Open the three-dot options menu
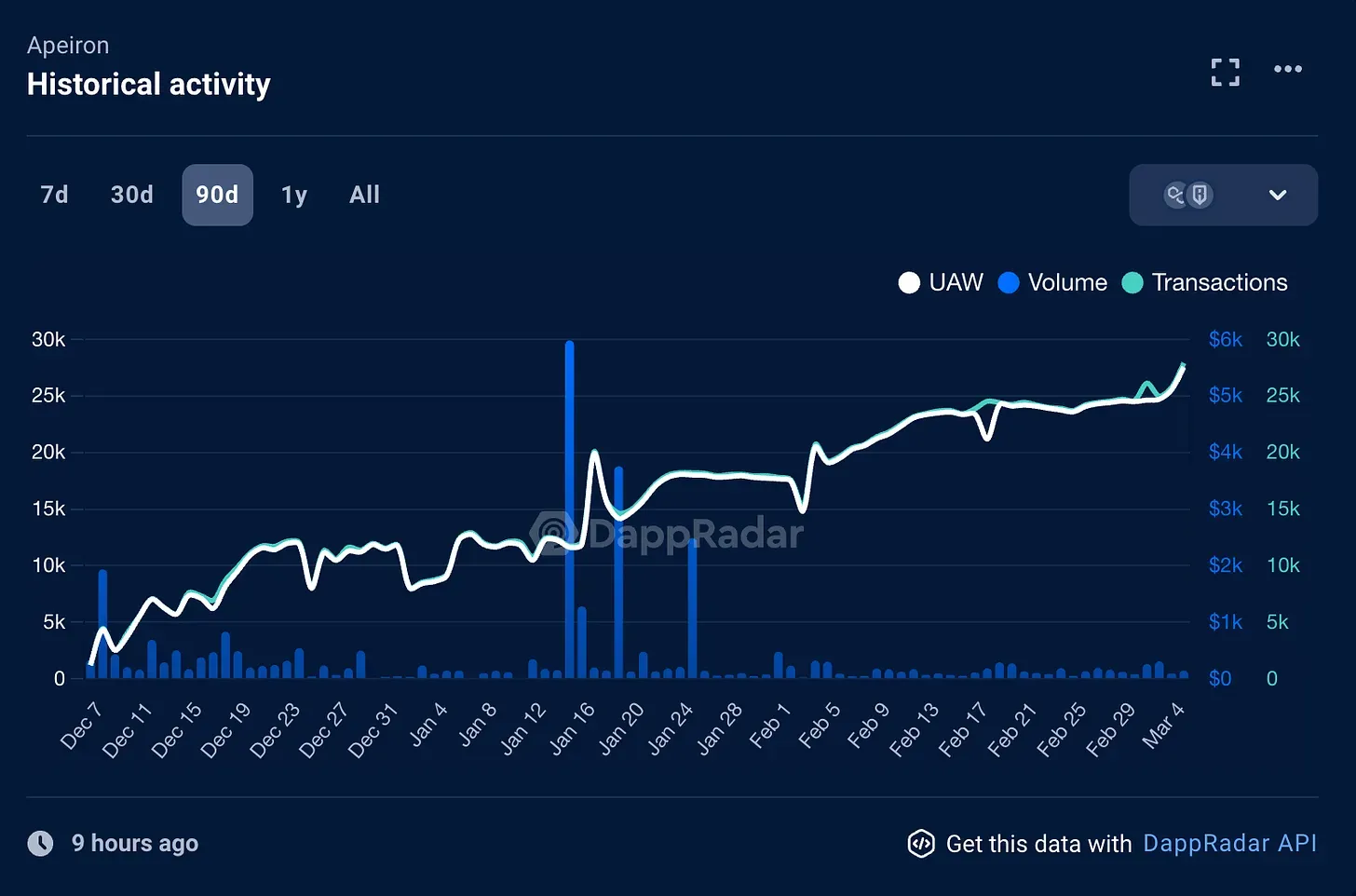 [x=1288, y=69]
